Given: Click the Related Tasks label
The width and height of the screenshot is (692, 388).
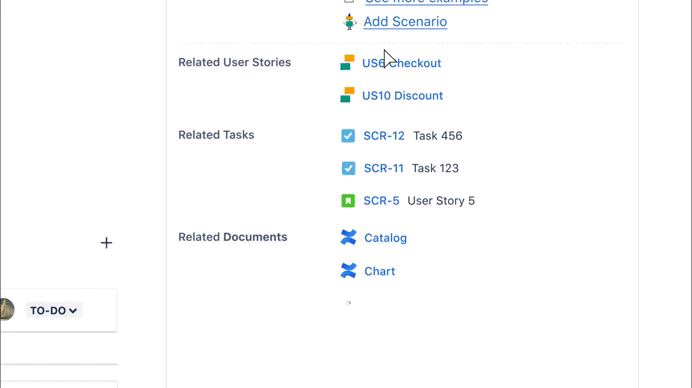Looking at the screenshot, I should coord(216,135).
